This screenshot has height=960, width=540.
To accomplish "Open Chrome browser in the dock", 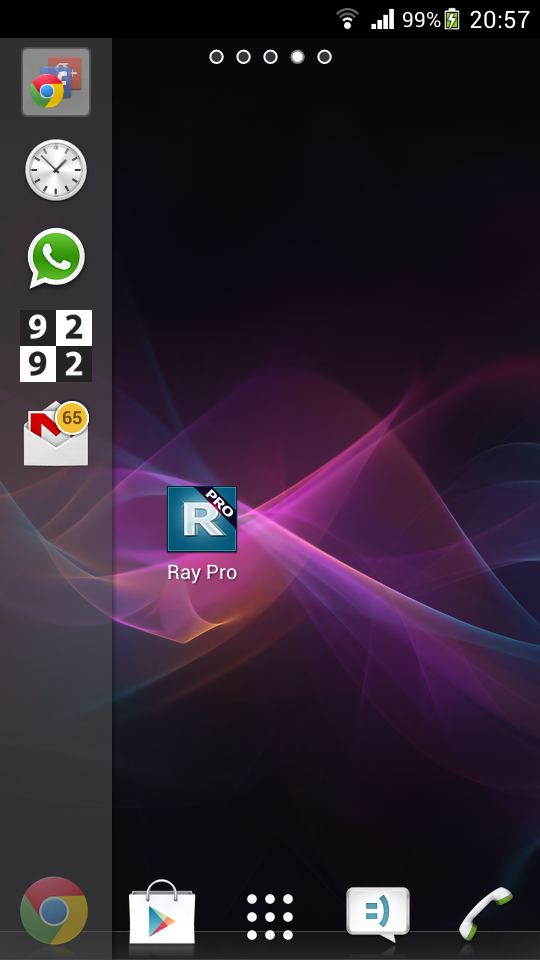I will pyautogui.click(x=54, y=910).
